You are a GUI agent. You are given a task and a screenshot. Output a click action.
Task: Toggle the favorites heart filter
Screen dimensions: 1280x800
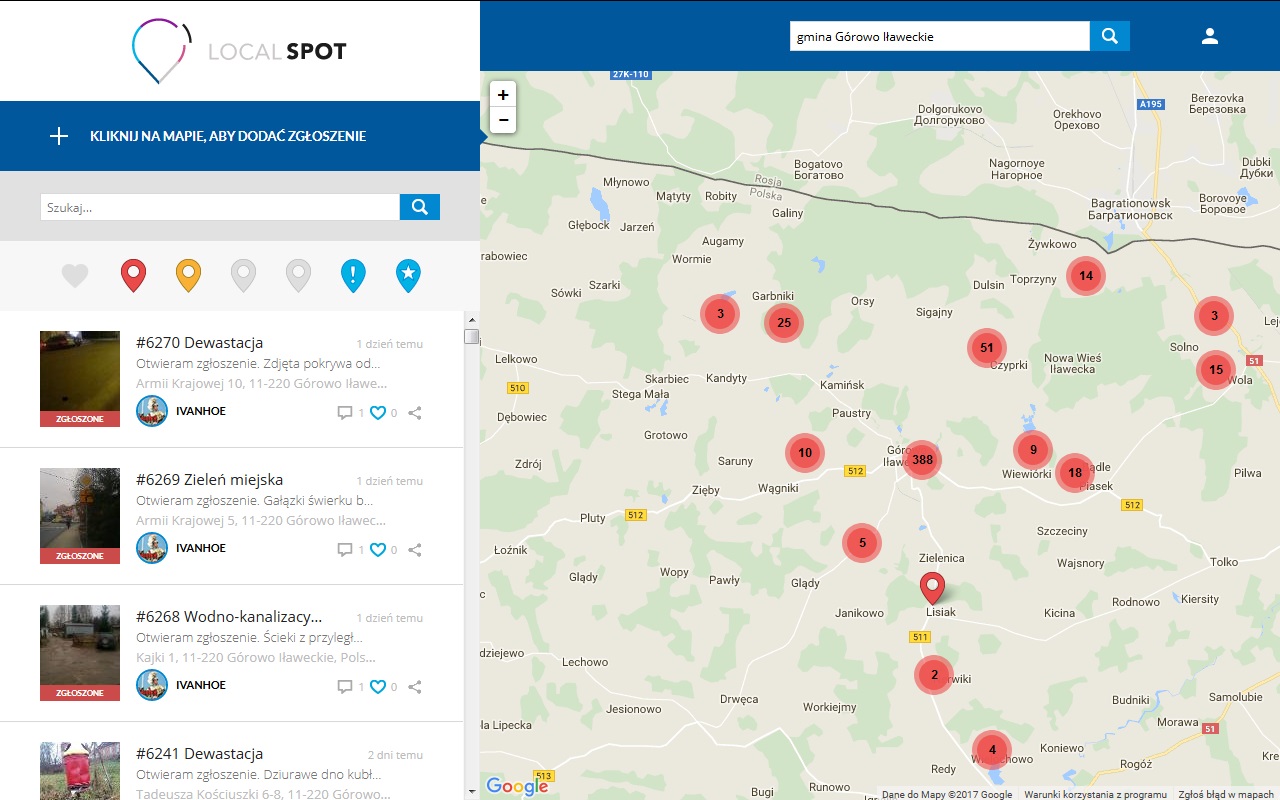tap(75, 275)
